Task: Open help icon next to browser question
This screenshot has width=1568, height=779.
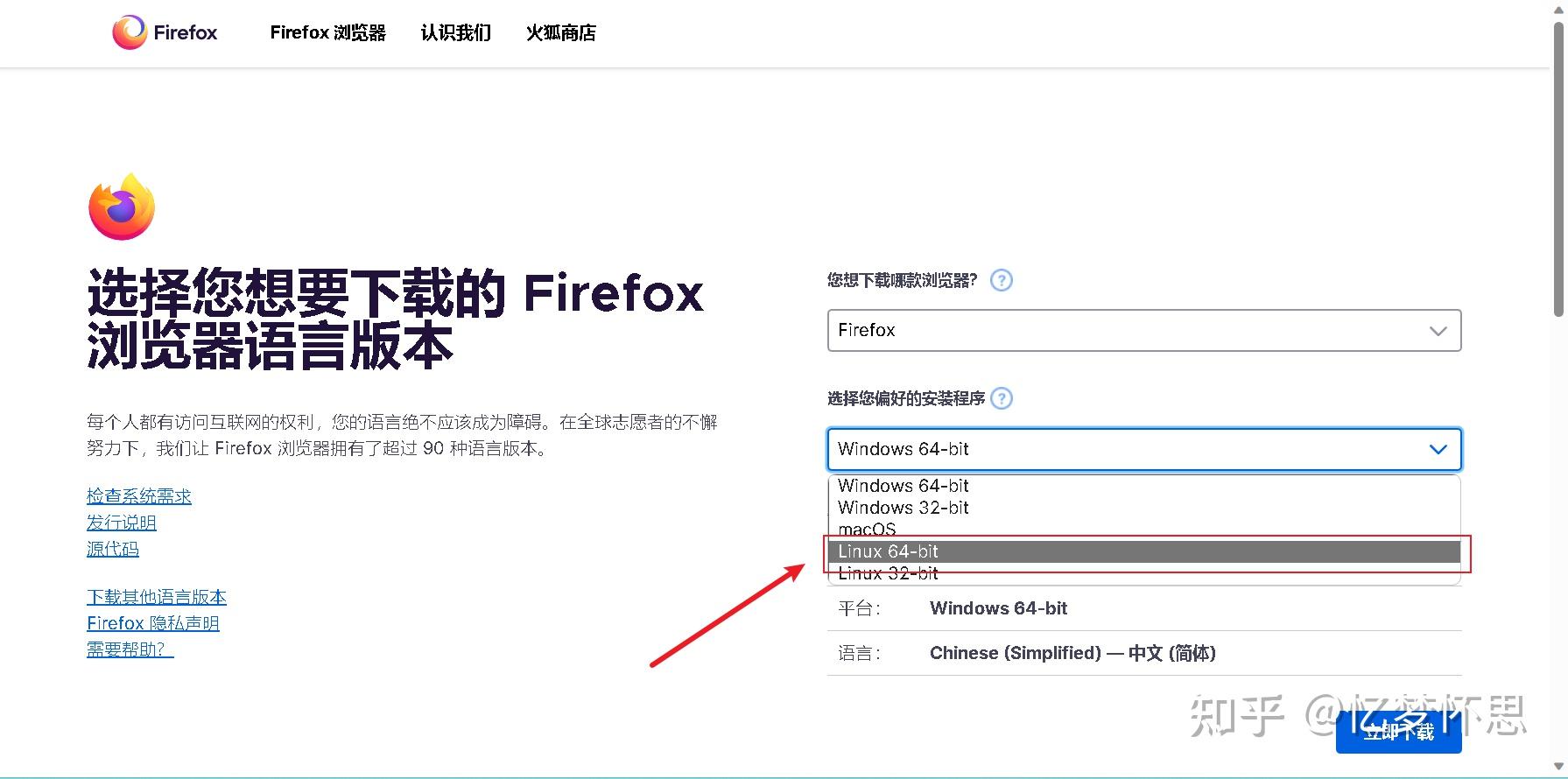Action: coord(1001,280)
